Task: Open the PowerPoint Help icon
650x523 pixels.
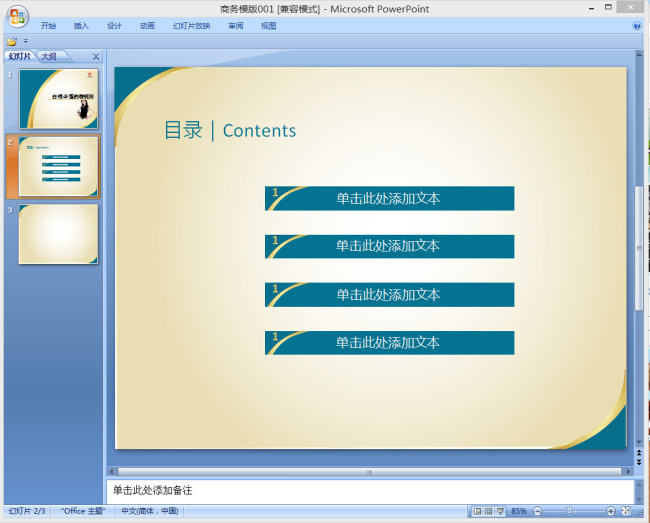Action: 637,26
